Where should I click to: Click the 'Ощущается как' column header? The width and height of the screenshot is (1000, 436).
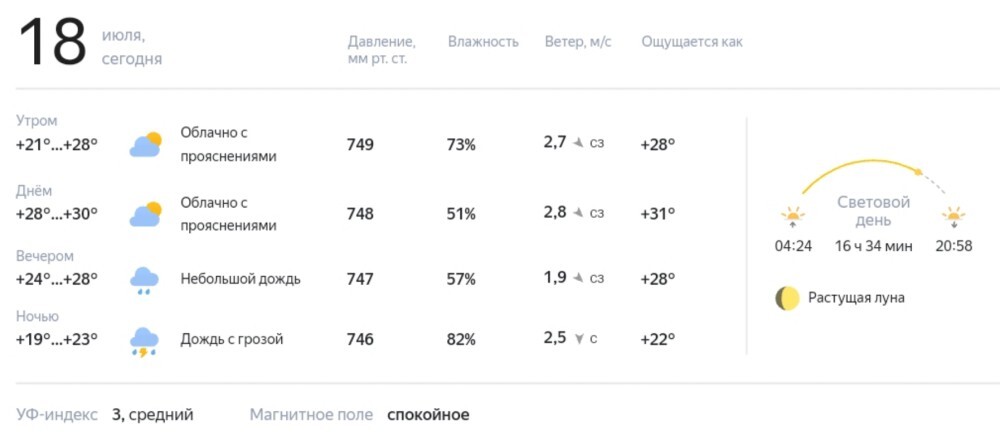point(692,43)
